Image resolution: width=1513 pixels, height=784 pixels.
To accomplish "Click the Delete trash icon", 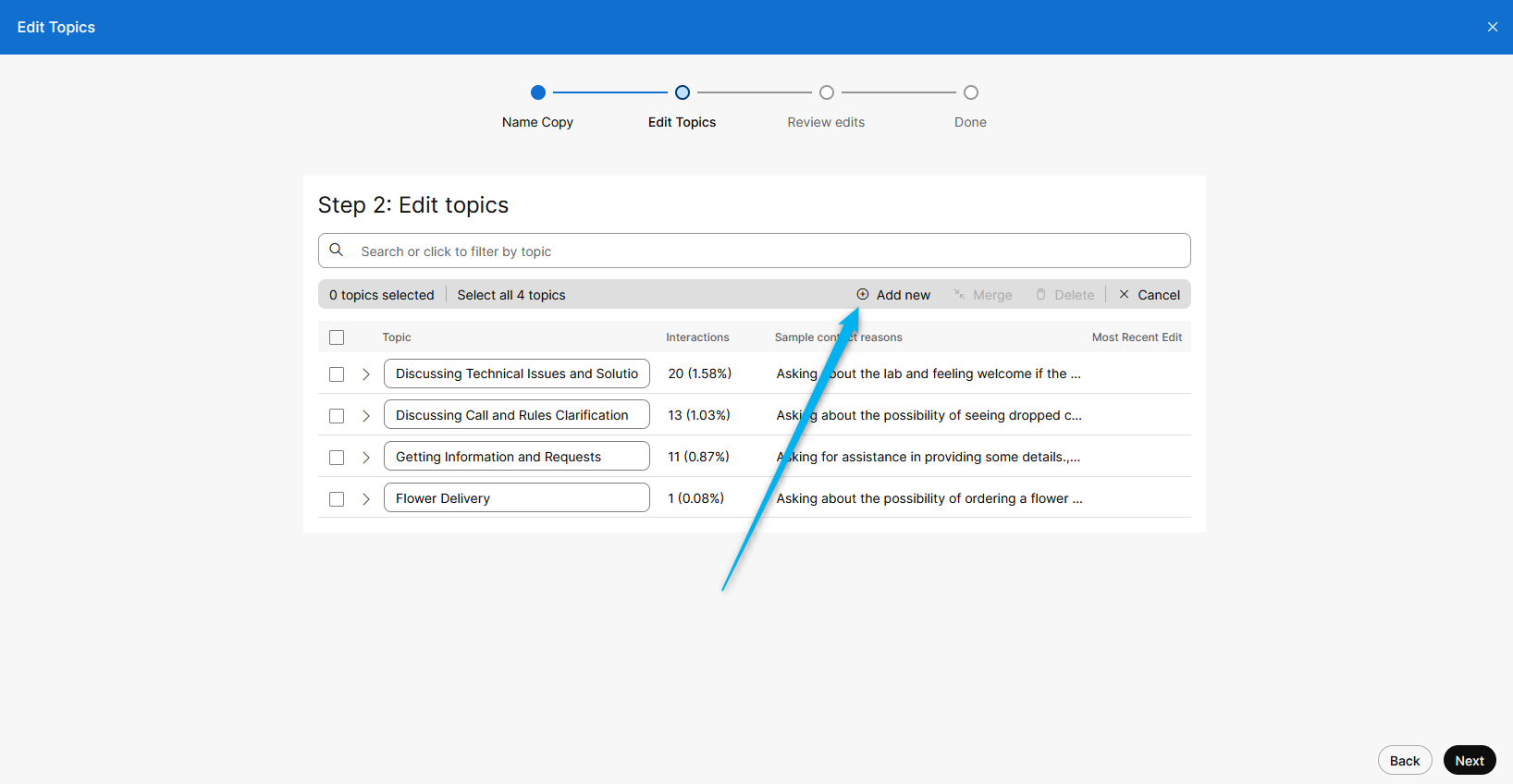I will point(1040,295).
